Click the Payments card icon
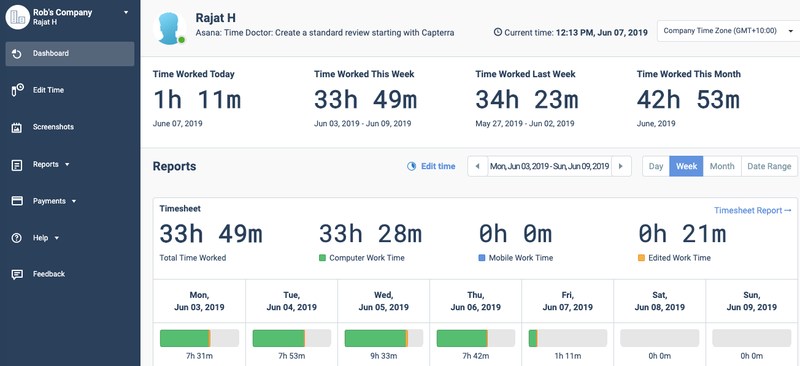 pyautogui.click(x=17, y=201)
